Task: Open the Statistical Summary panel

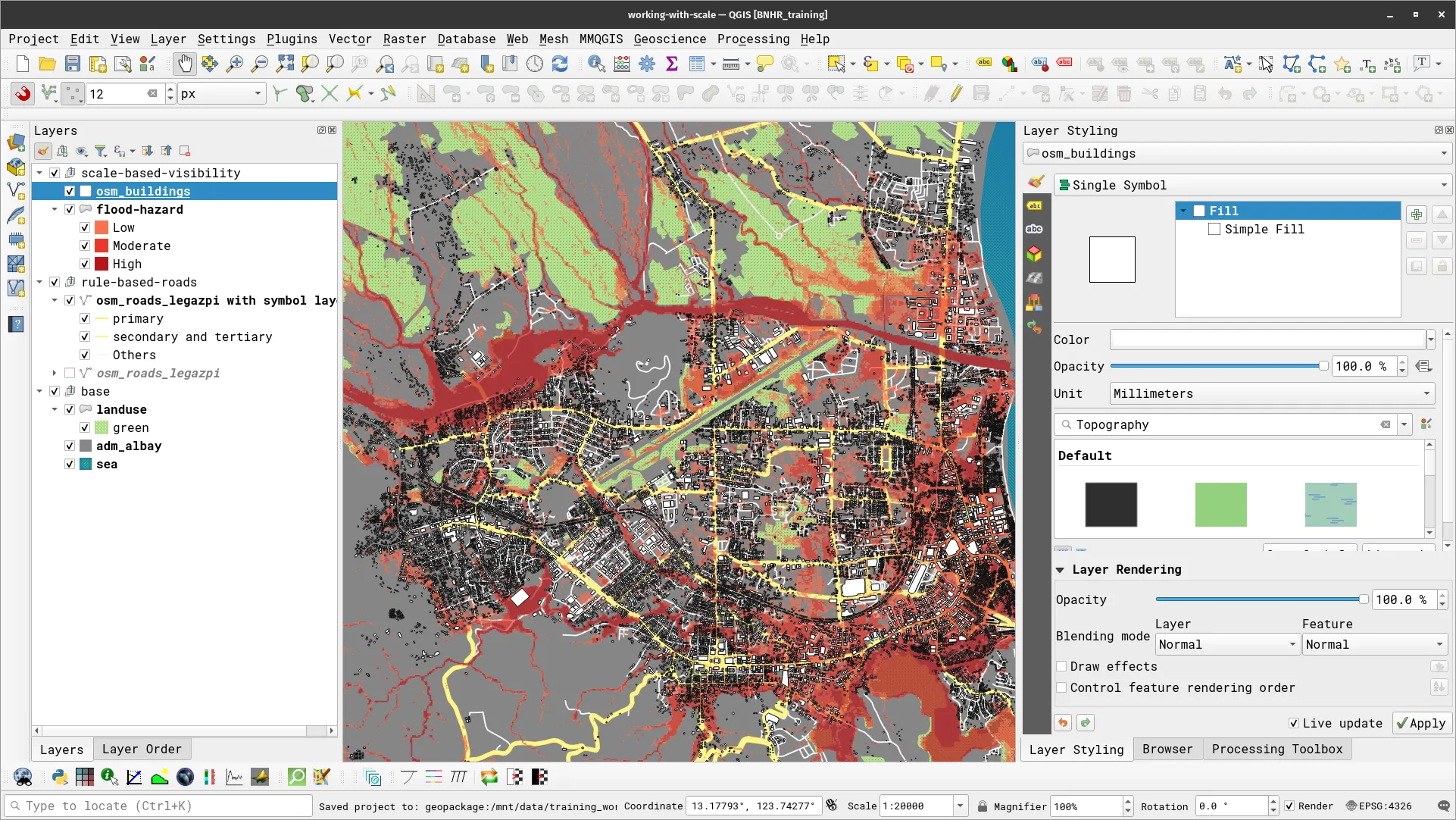Action: (x=672, y=64)
